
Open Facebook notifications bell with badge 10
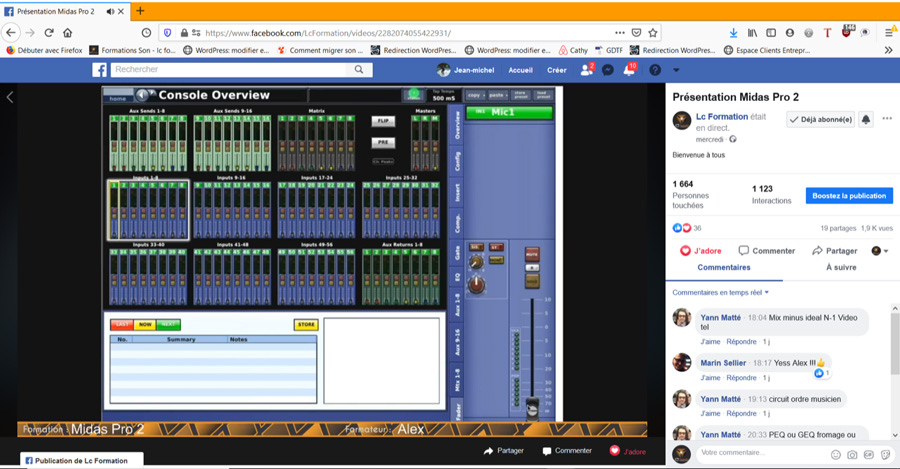point(630,69)
